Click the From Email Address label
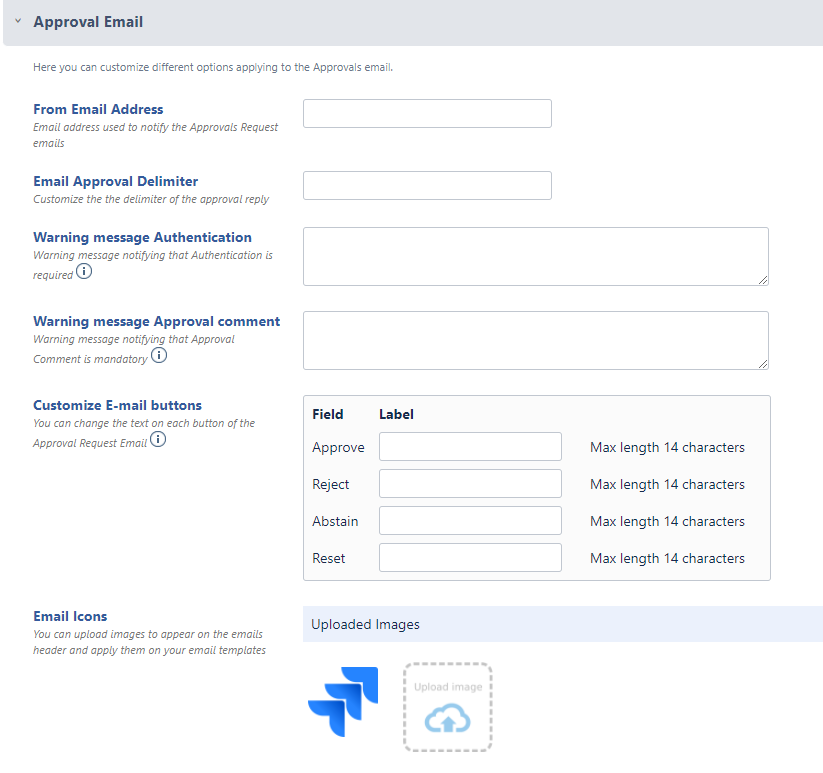Image resolution: width=823 pixels, height=773 pixels. coord(98,109)
